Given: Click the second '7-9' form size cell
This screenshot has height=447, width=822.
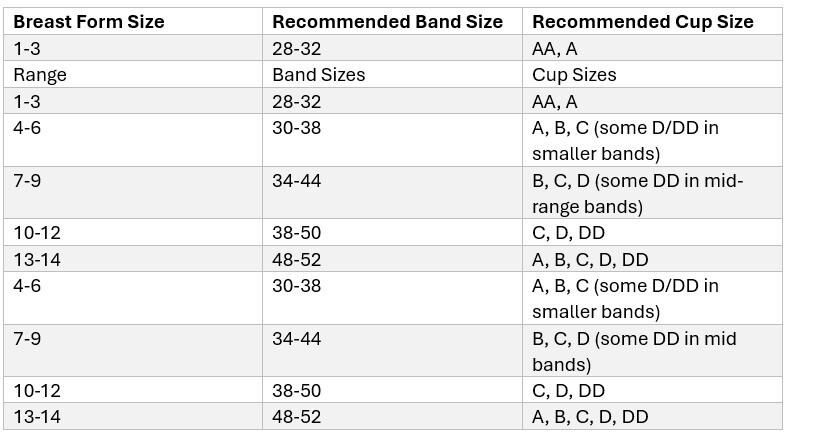Looking at the screenshot, I should (x=133, y=351).
